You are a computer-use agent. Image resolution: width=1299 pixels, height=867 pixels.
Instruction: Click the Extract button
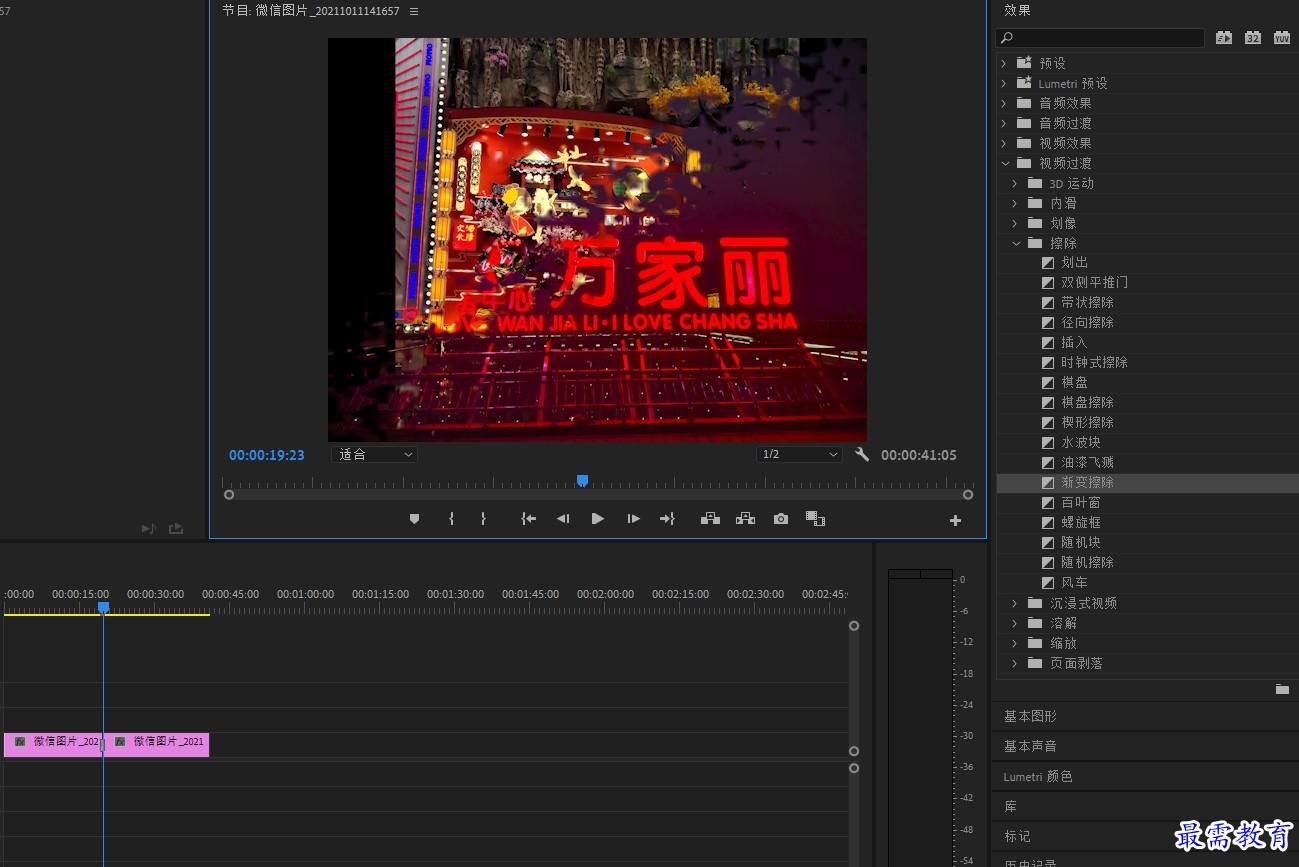(745, 519)
